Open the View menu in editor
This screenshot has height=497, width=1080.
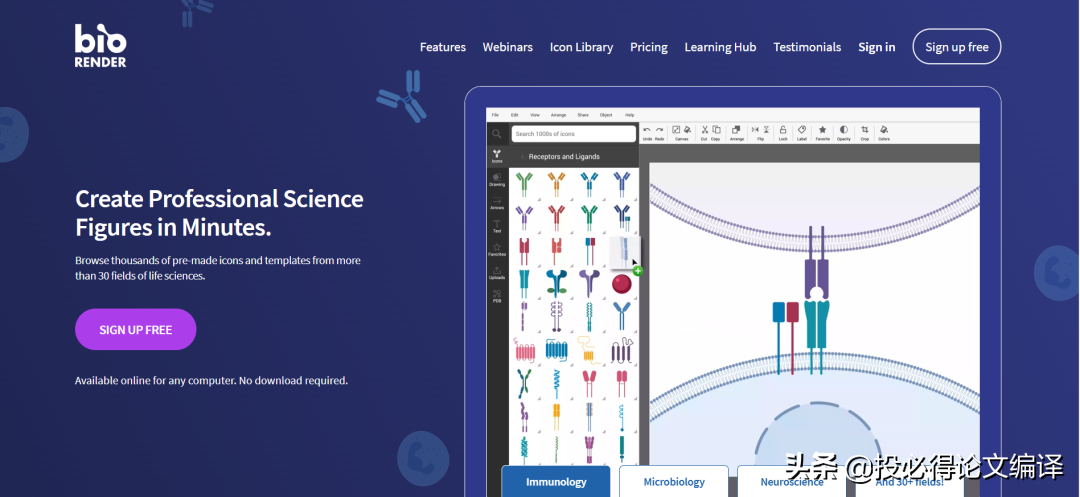point(535,115)
